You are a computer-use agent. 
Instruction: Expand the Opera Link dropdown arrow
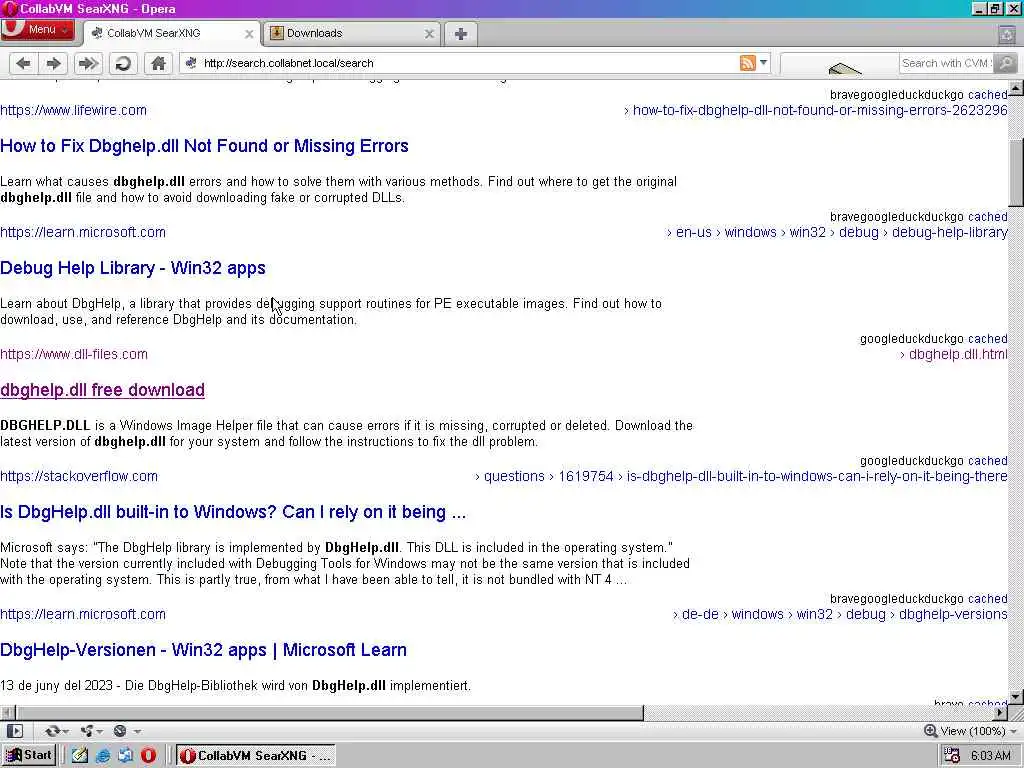pyautogui.click(x=67, y=731)
